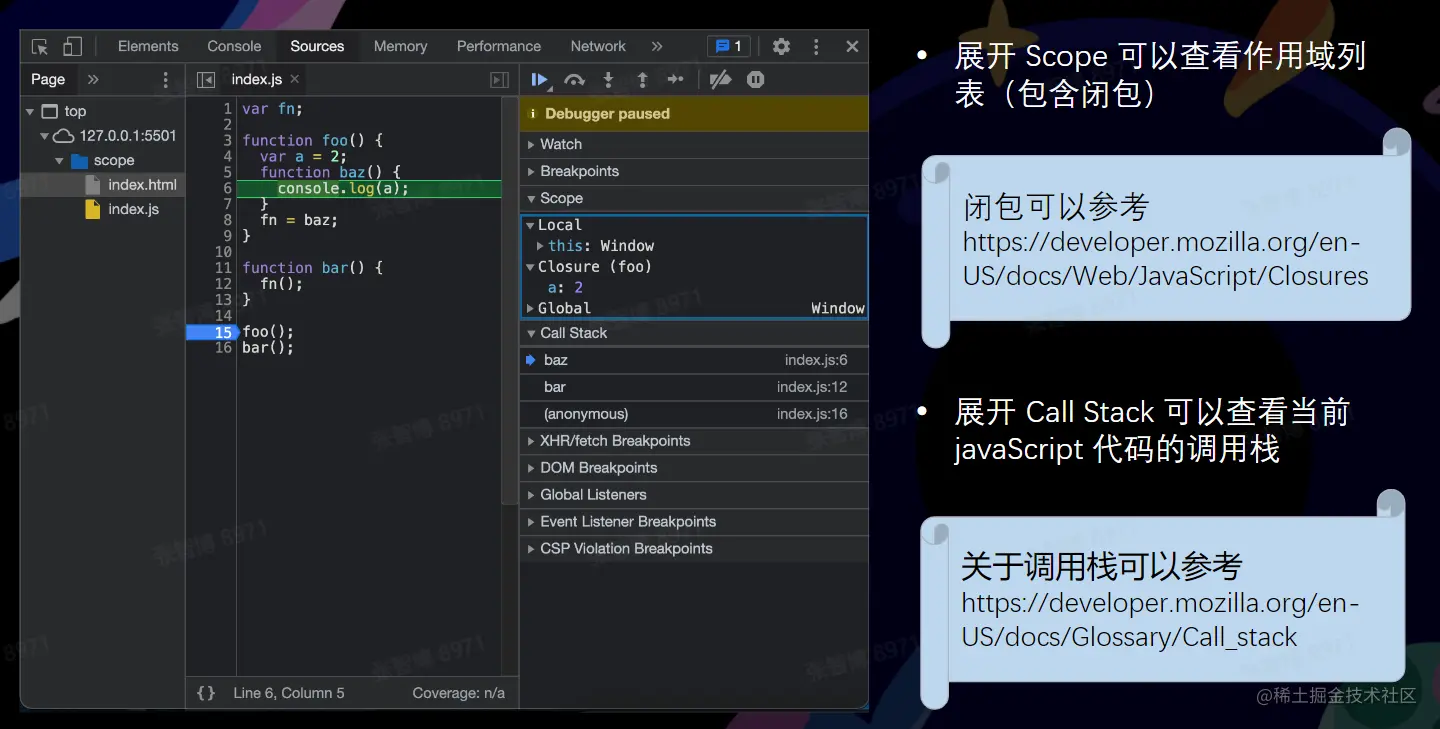Hide the file navigator sidebar
1440x729 pixels.
(x=206, y=79)
